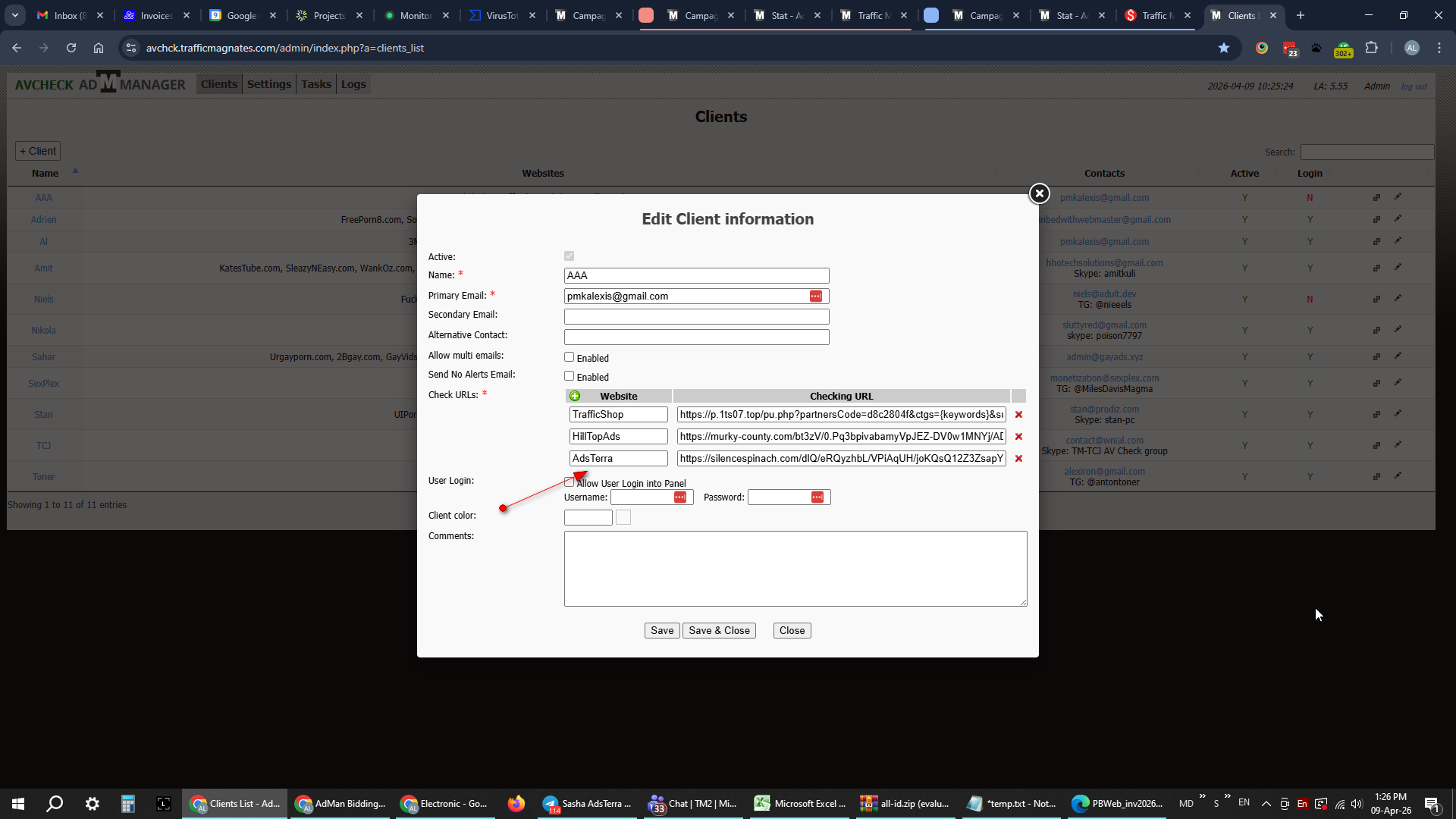
Task: Open Chrome three-dot menu
Action: 1439,48
